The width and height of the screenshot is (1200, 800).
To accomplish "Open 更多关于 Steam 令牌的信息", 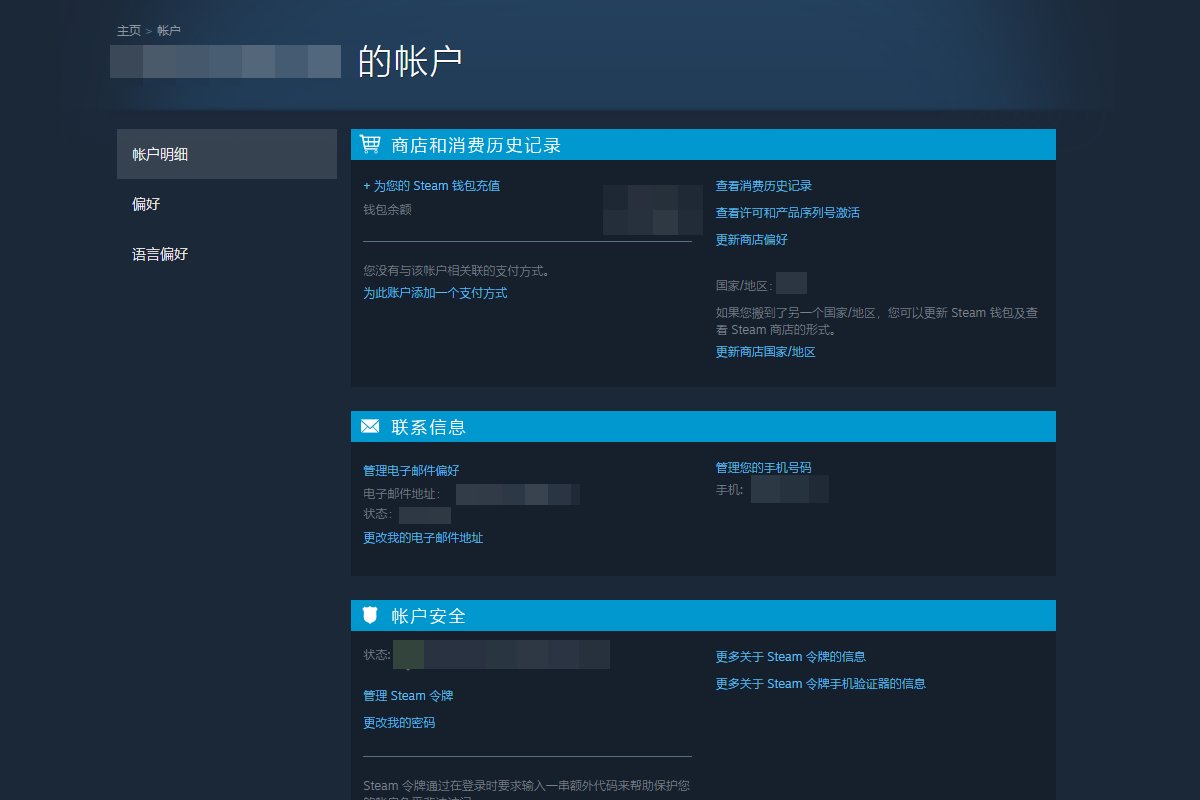I will [x=790, y=656].
